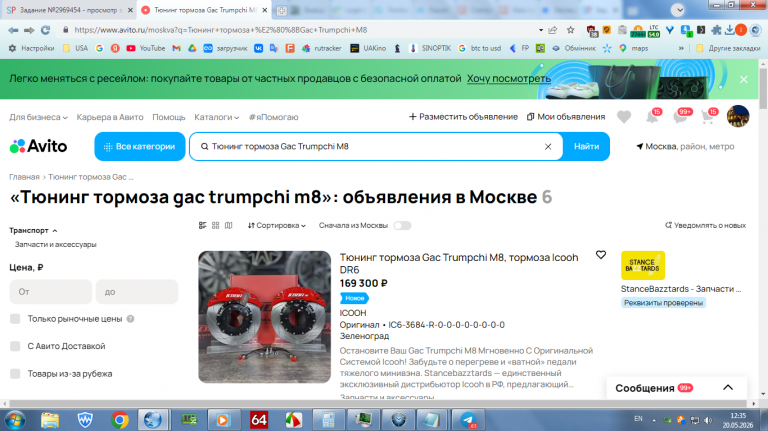768x431 pixels.
Task: Close the green resale banner
Action: tap(744, 79)
